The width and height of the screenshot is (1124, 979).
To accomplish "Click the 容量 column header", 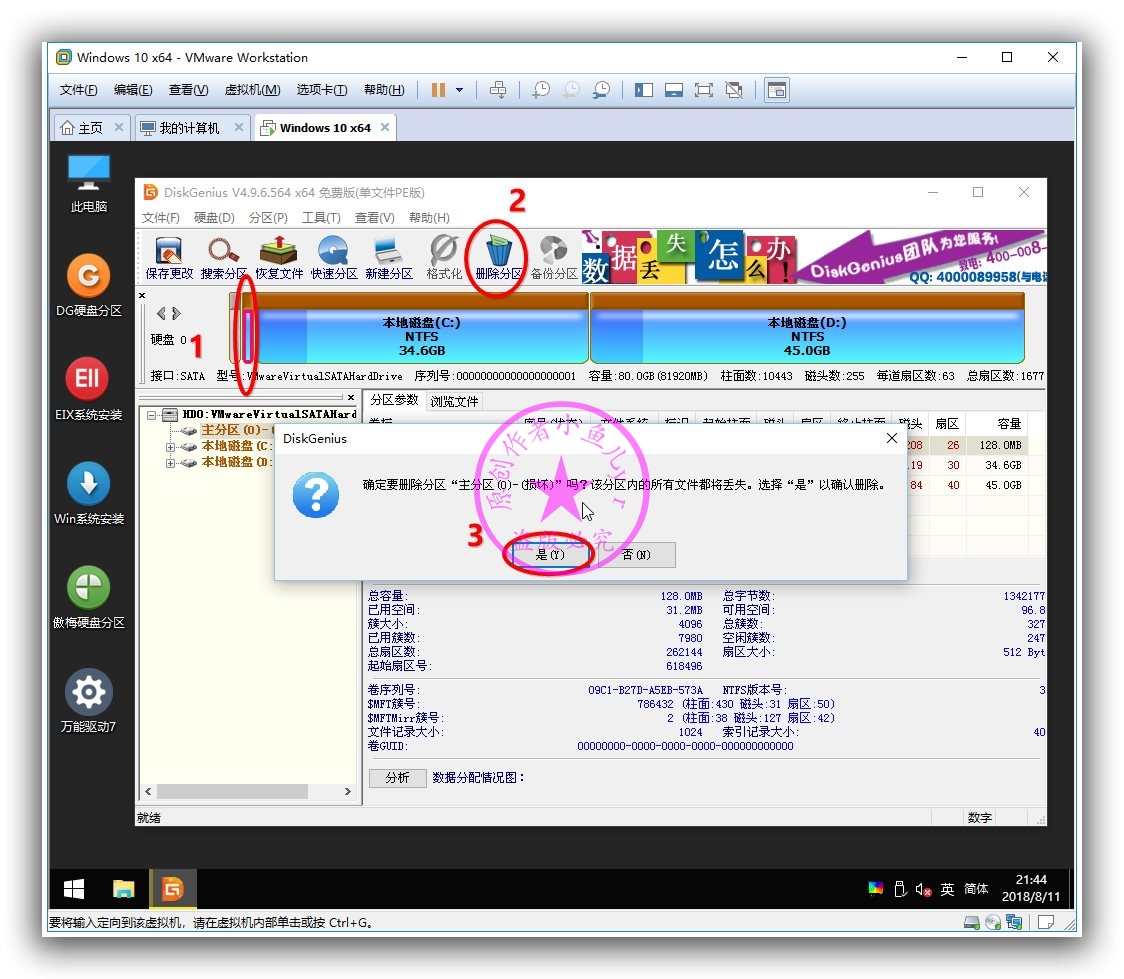I will click(x=997, y=424).
